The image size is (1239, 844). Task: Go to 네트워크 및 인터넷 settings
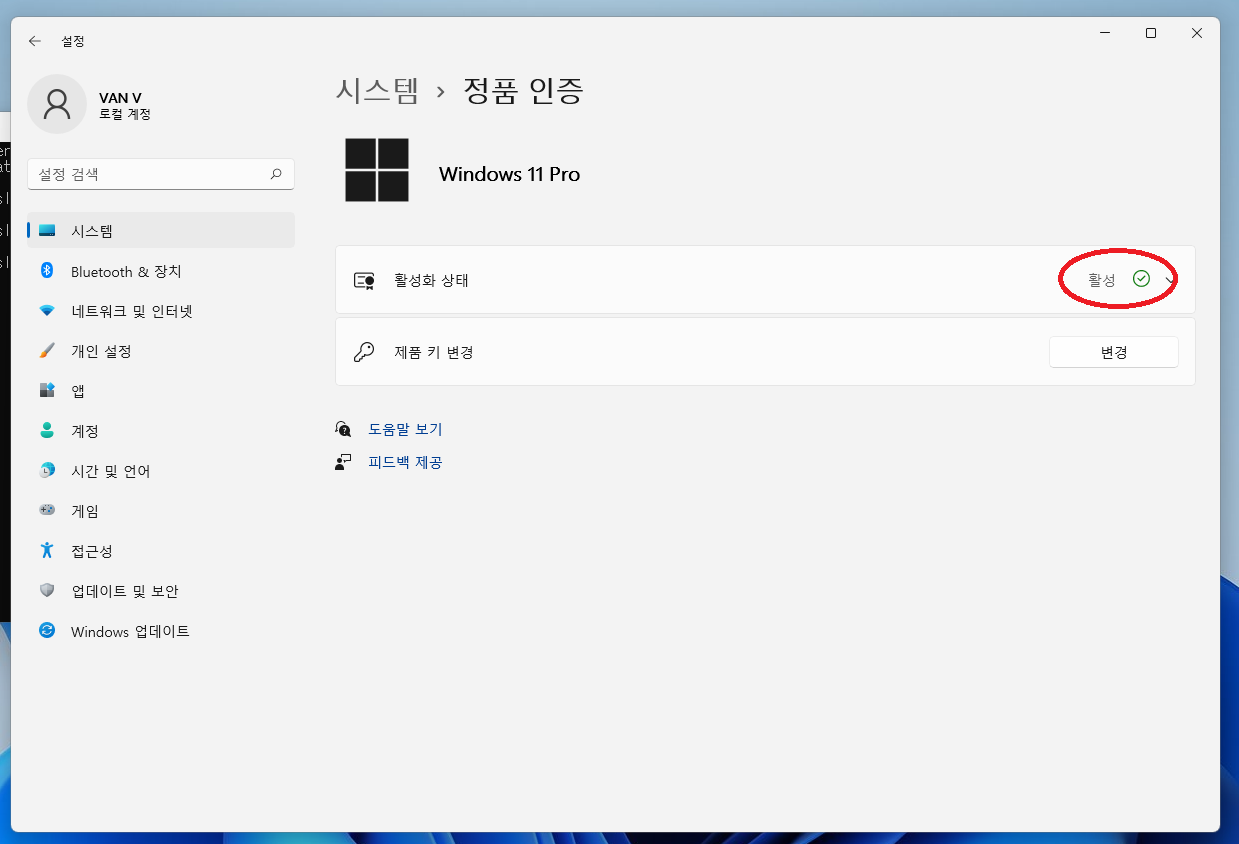pos(161,311)
